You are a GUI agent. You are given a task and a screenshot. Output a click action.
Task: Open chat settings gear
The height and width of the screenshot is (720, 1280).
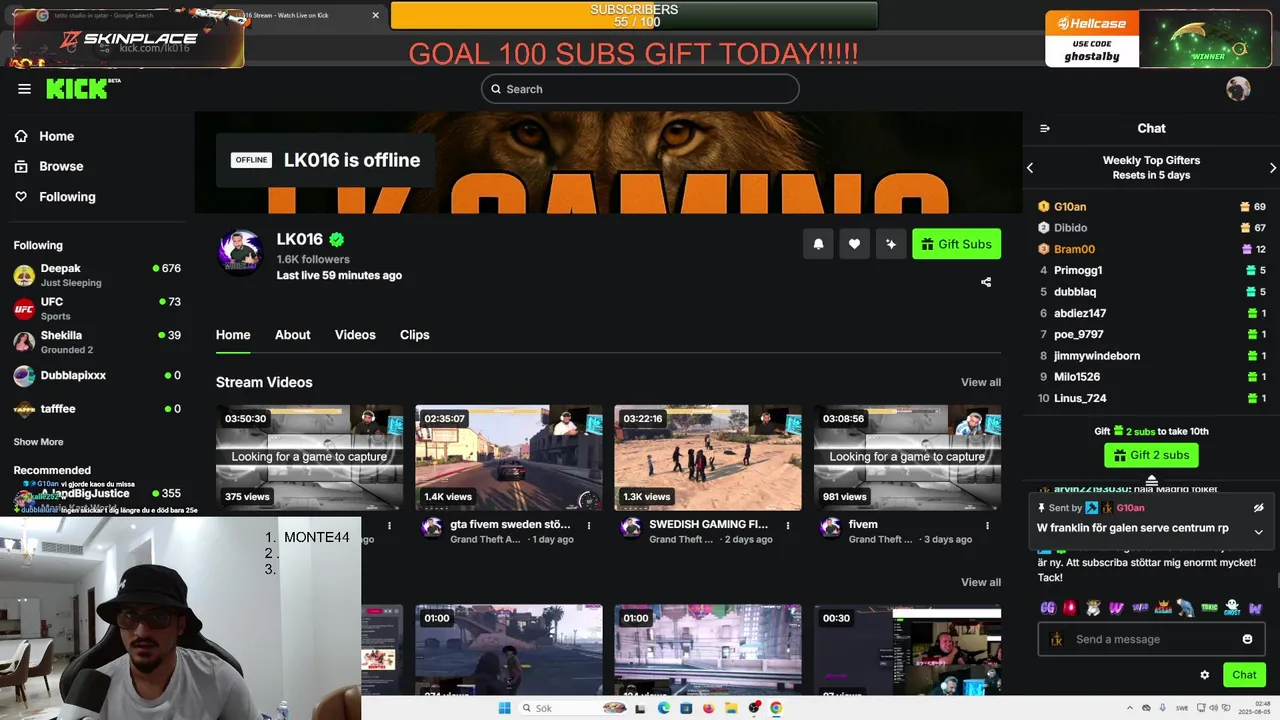point(1205,675)
